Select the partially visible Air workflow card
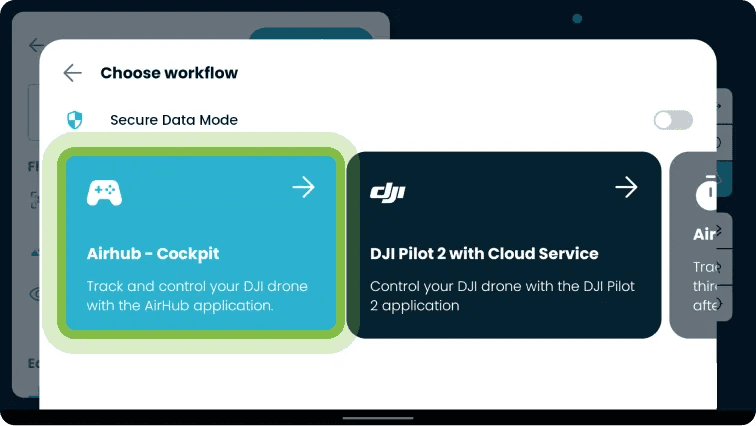This screenshot has width=756, height=426. click(x=693, y=245)
